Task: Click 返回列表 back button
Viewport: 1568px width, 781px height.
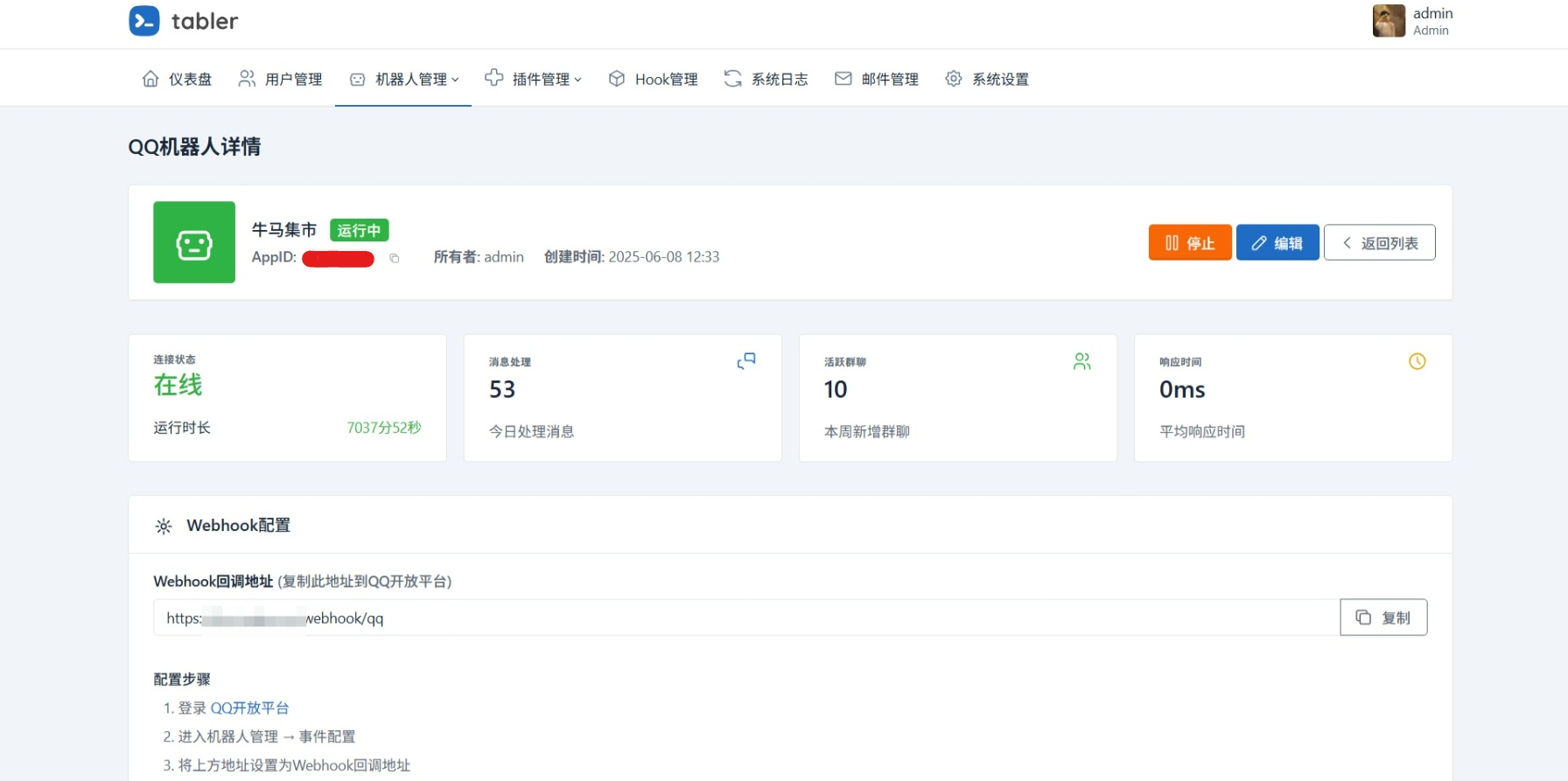Action: [1380, 242]
